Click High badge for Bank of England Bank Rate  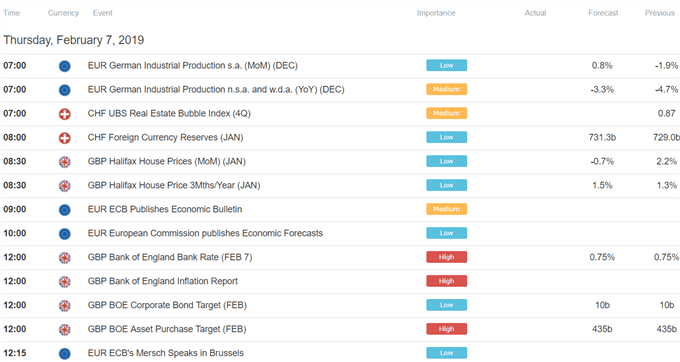click(447, 257)
